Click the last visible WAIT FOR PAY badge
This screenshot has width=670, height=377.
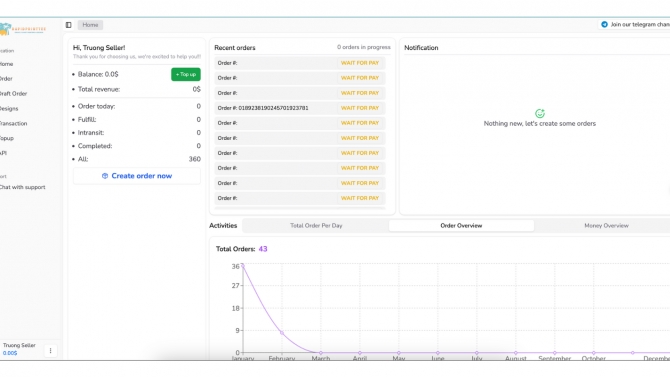(x=360, y=198)
